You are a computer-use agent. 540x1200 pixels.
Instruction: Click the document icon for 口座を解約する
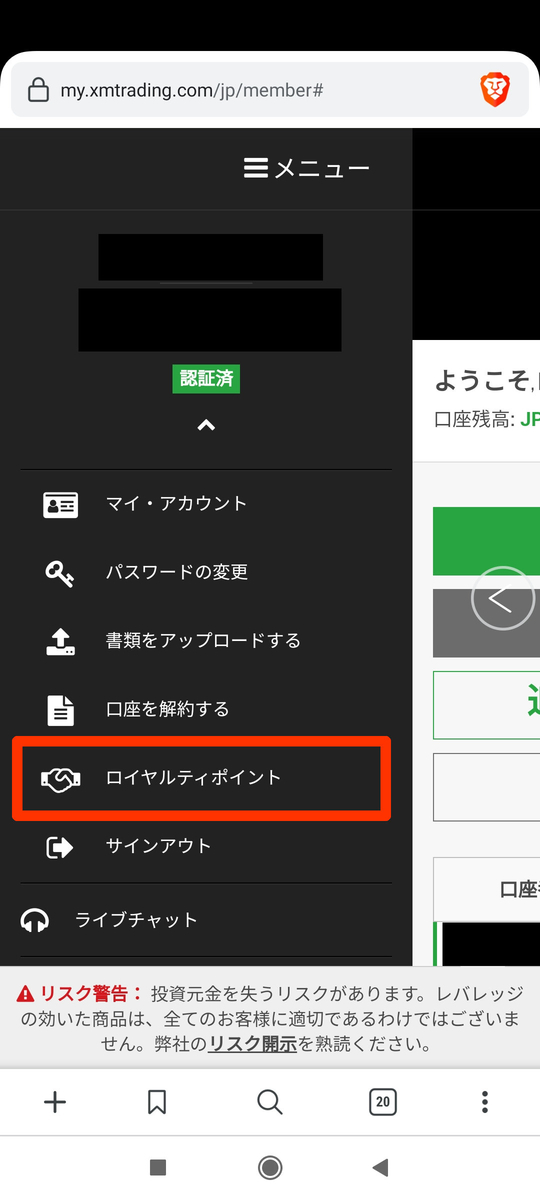pos(61,710)
